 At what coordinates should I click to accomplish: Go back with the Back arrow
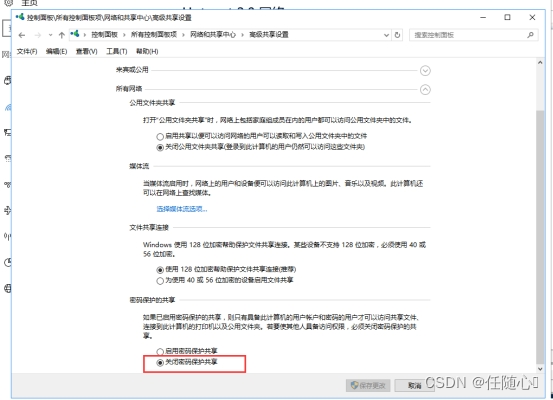click(22, 35)
